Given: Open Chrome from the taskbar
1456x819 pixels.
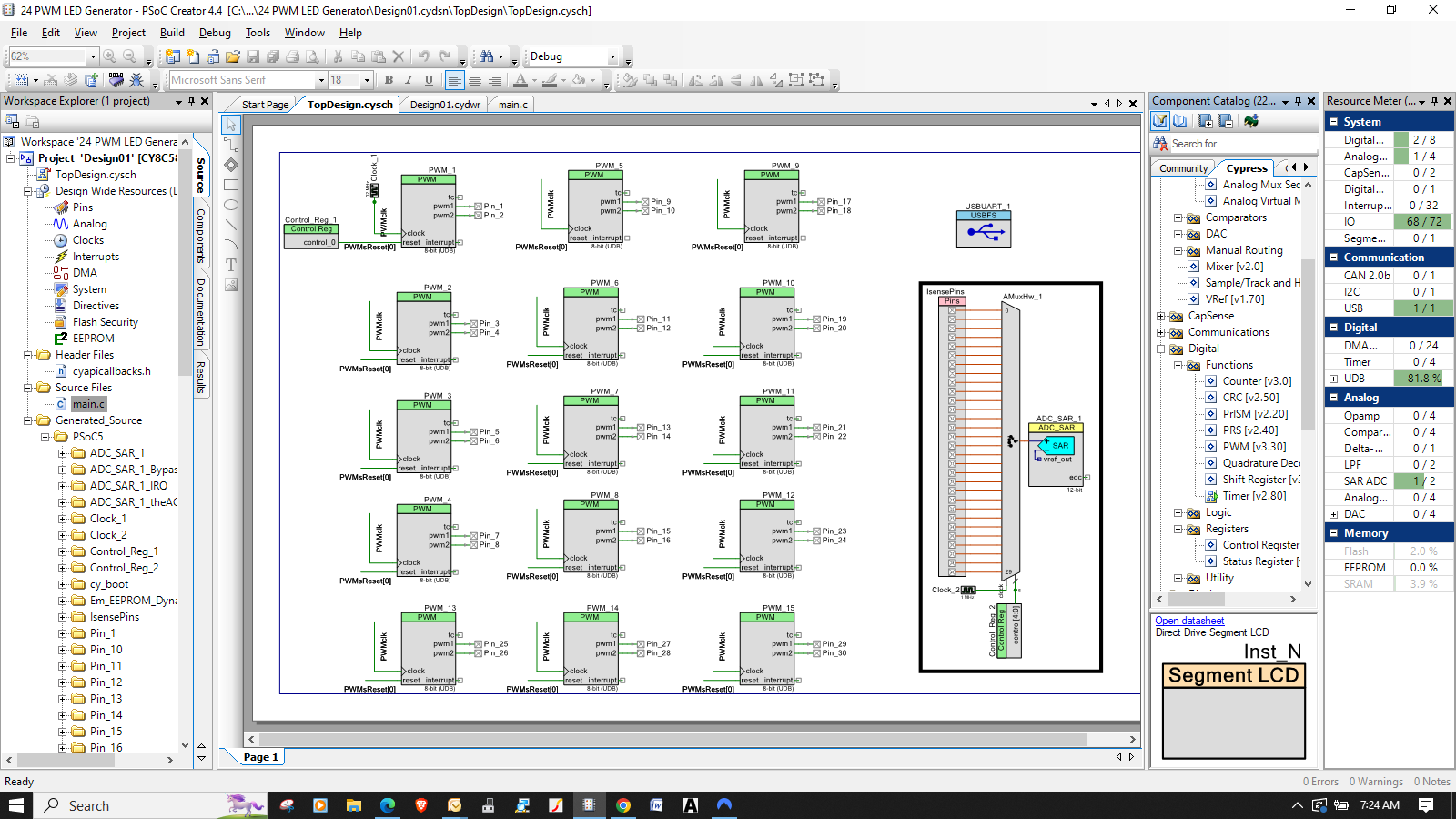Looking at the screenshot, I should tap(623, 805).
